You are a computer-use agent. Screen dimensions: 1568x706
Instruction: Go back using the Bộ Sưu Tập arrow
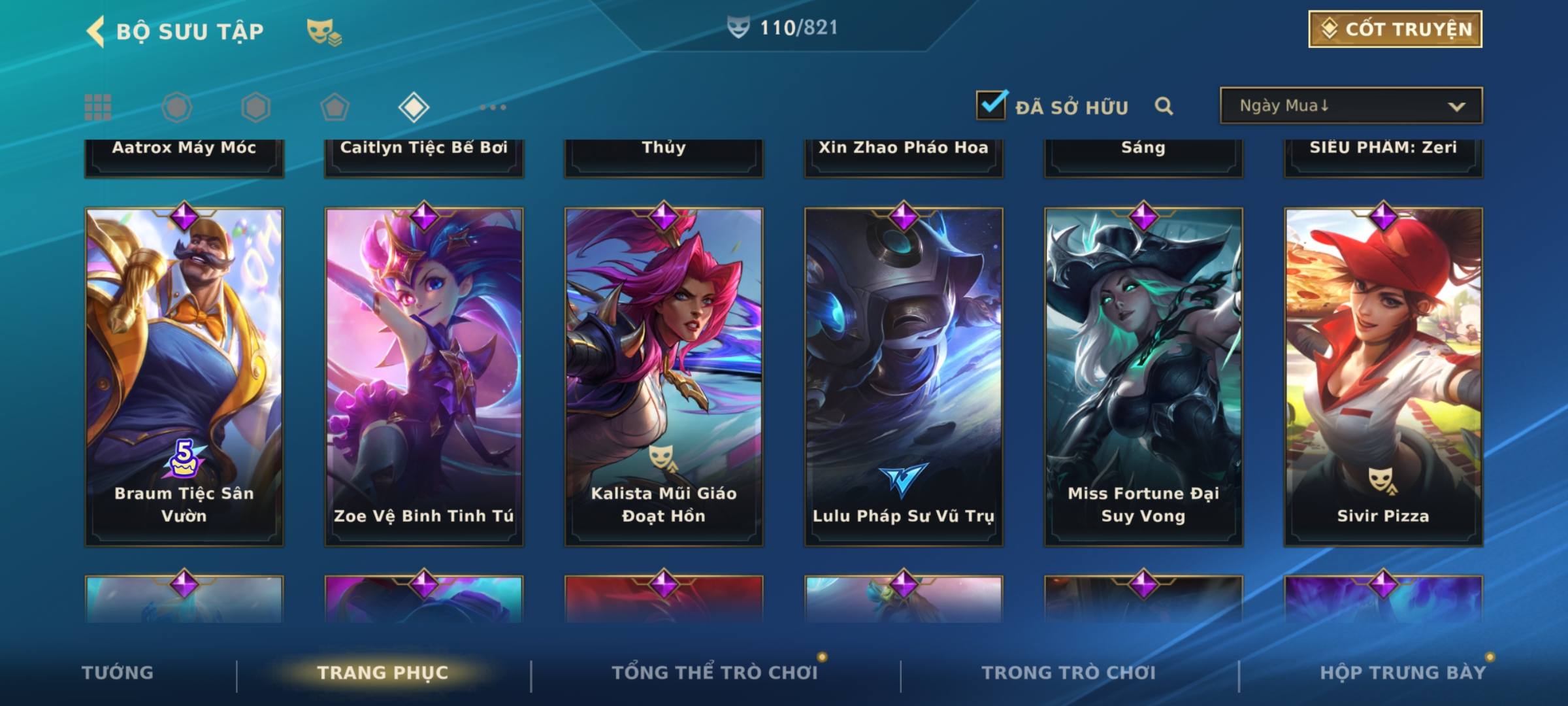click(95, 31)
